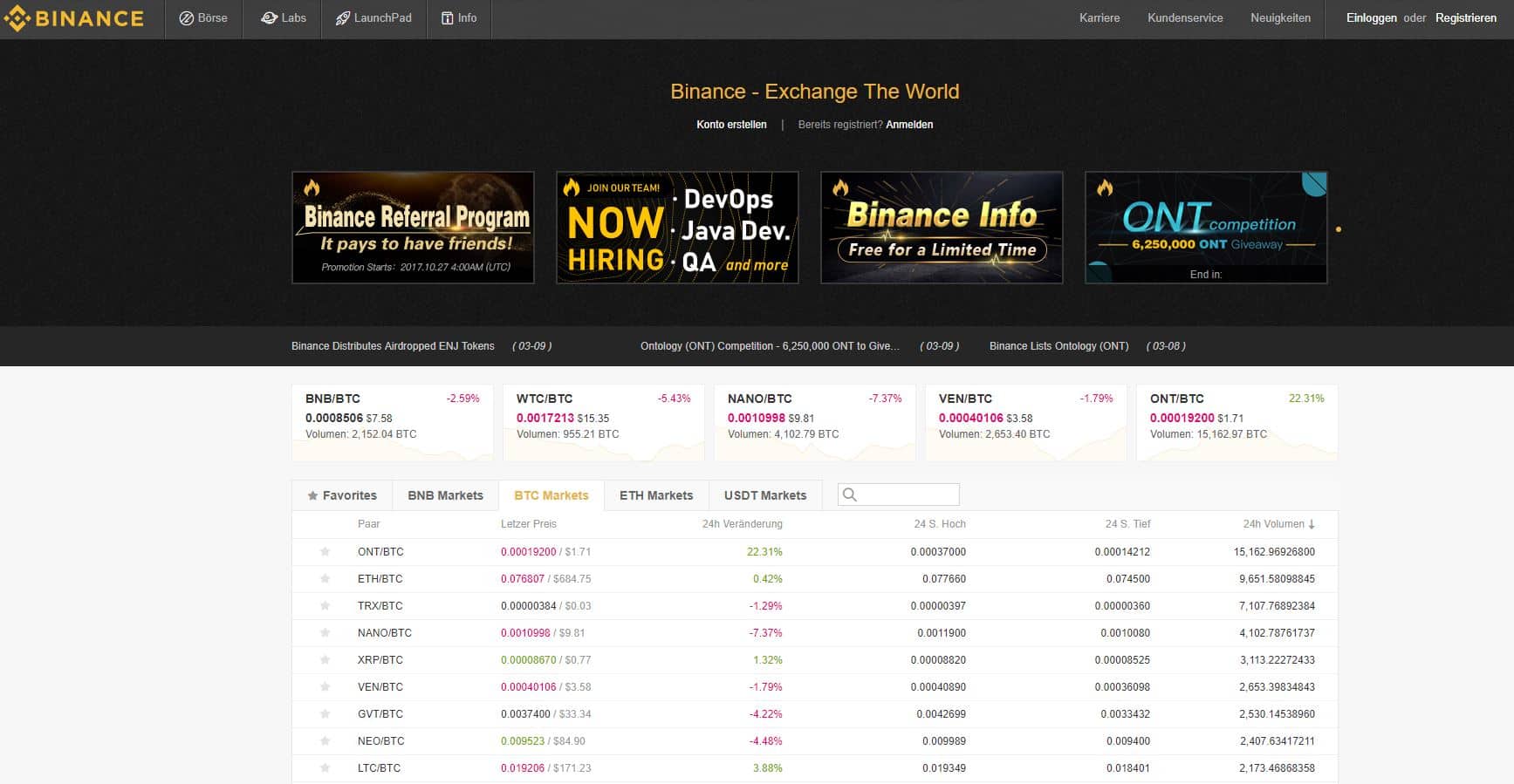Screen dimensions: 1514x784
Task: Click the carousel dot indicator beside banners
Action: pyautogui.click(x=1339, y=229)
